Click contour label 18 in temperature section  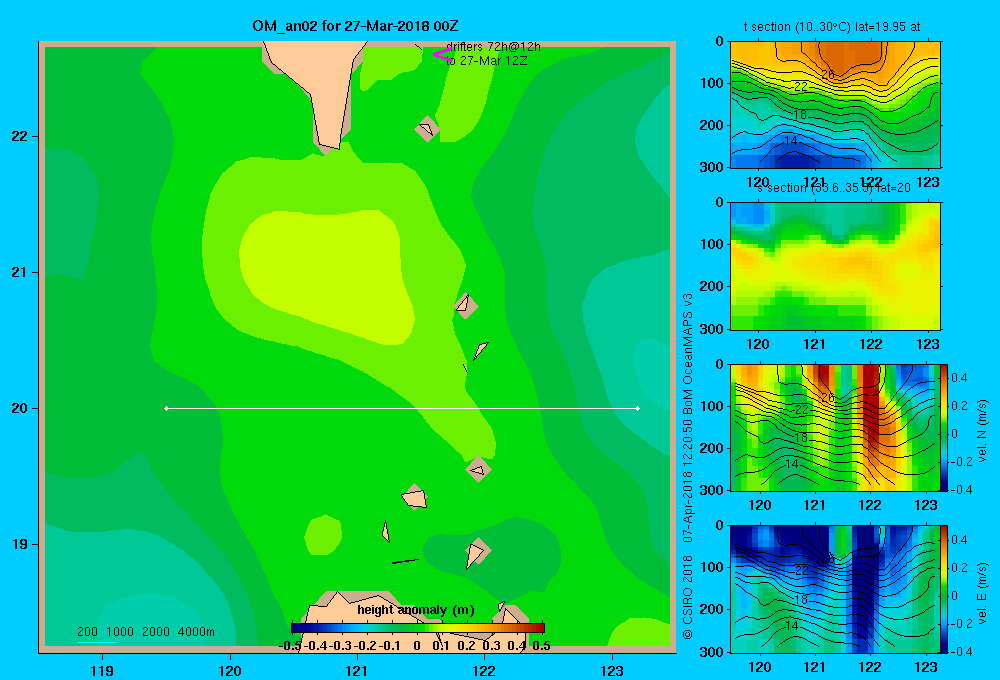coord(800,114)
